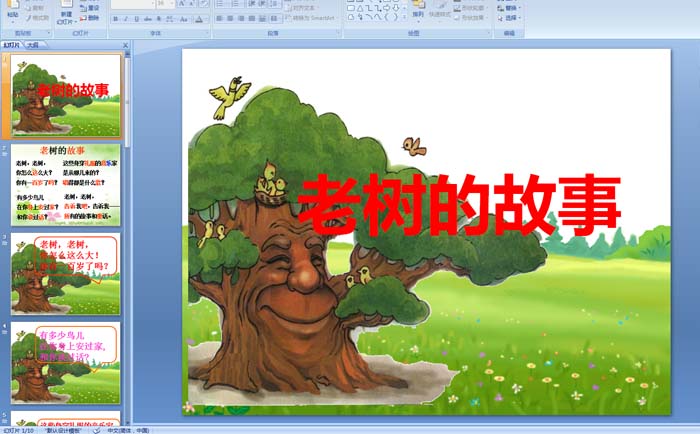Click Increase Font Size icon

point(182,4)
